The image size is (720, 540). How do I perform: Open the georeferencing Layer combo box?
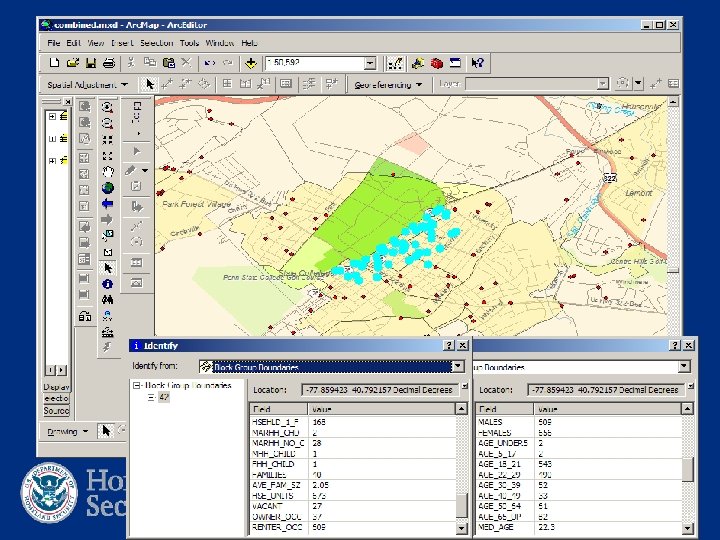pyautogui.click(x=537, y=84)
